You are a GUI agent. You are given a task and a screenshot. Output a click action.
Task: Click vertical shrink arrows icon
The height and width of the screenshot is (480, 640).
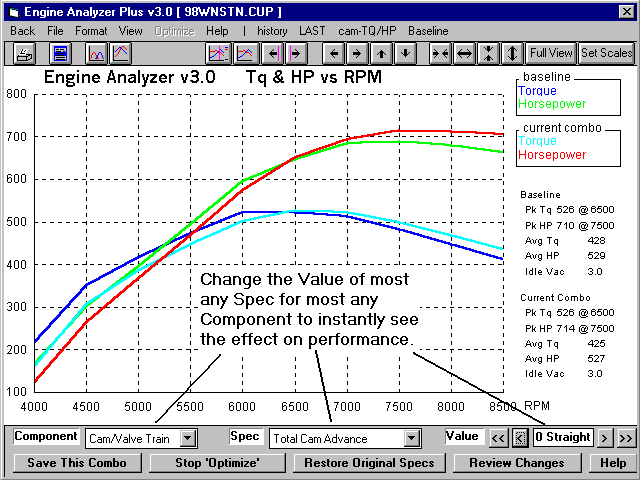489,53
